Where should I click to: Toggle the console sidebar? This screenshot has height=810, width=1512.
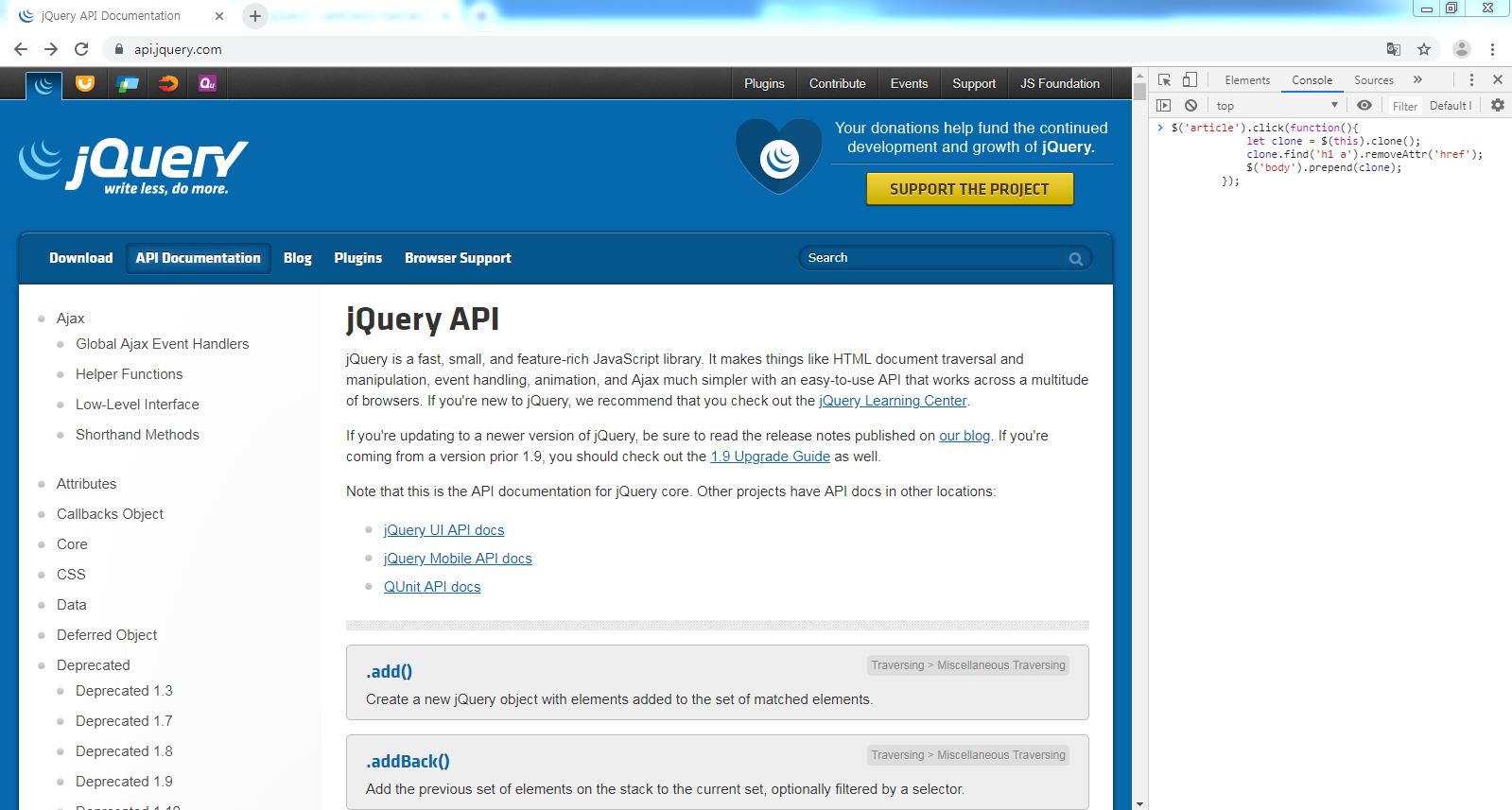(x=1164, y=106)
